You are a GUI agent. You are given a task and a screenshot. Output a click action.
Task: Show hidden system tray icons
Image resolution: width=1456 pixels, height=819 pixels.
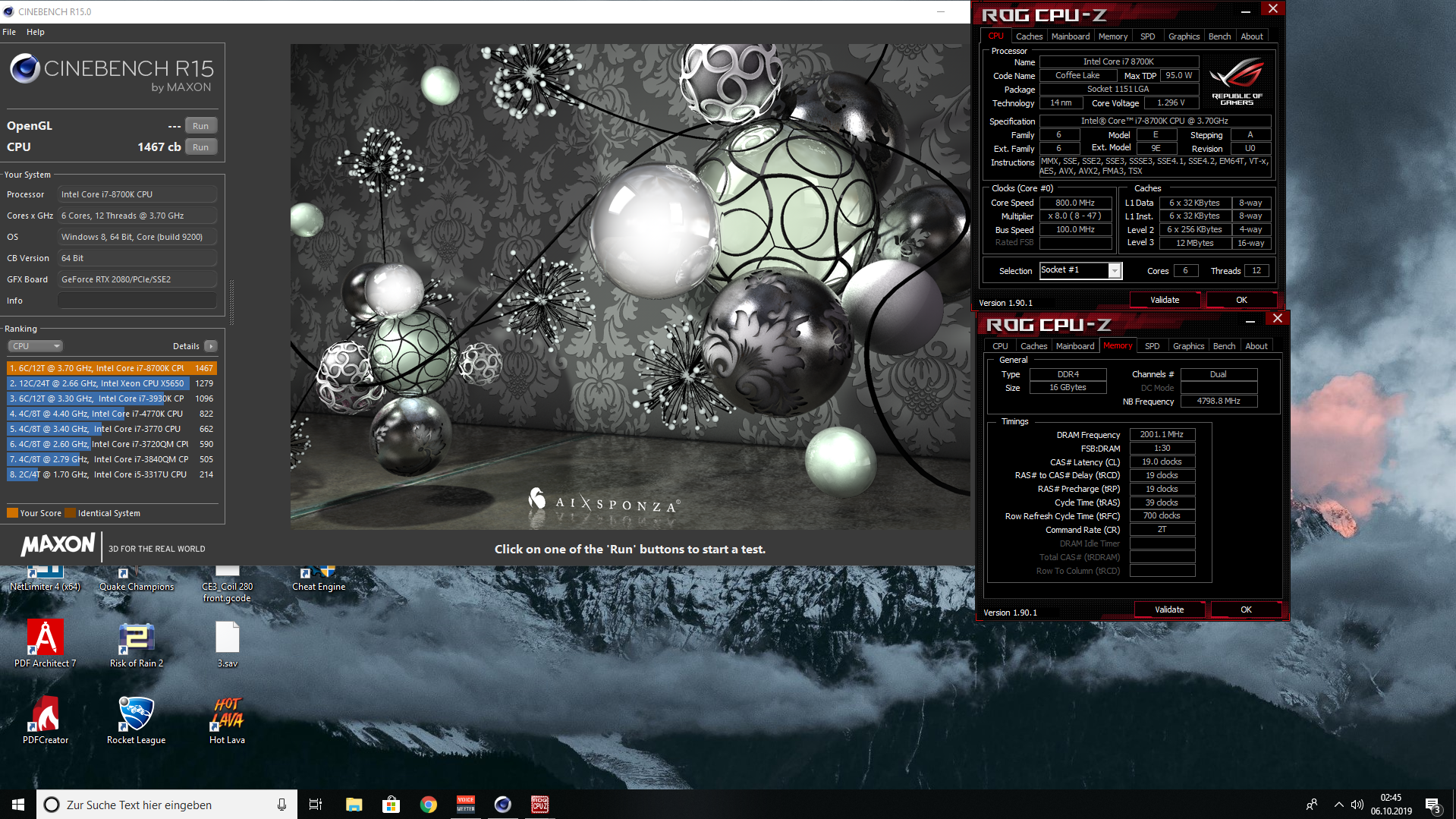point(1338,805)
